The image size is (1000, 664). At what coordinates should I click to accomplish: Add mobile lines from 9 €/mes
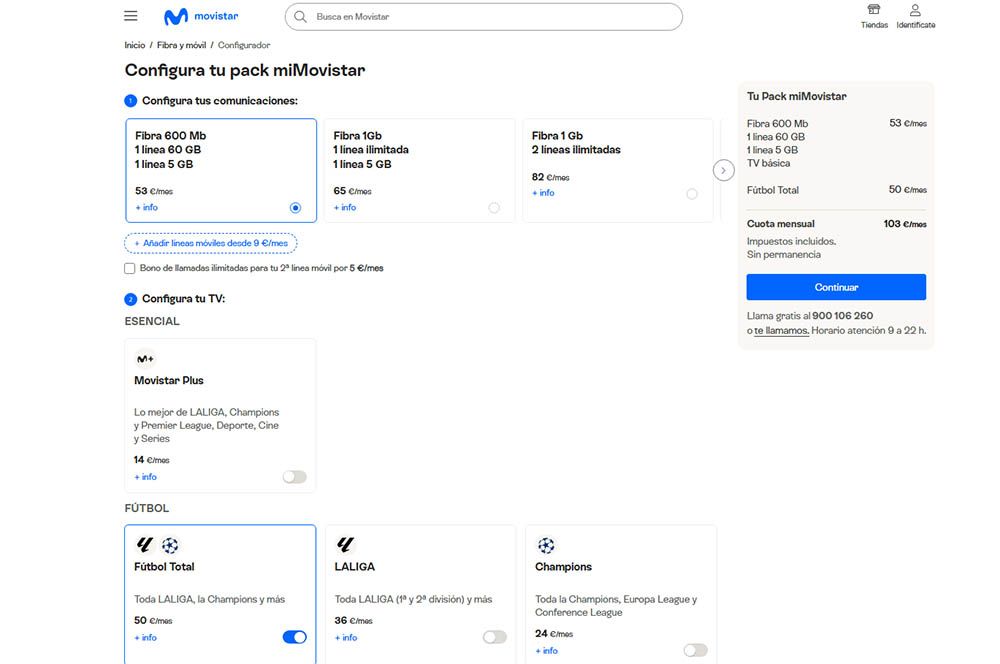pos(211,243)
